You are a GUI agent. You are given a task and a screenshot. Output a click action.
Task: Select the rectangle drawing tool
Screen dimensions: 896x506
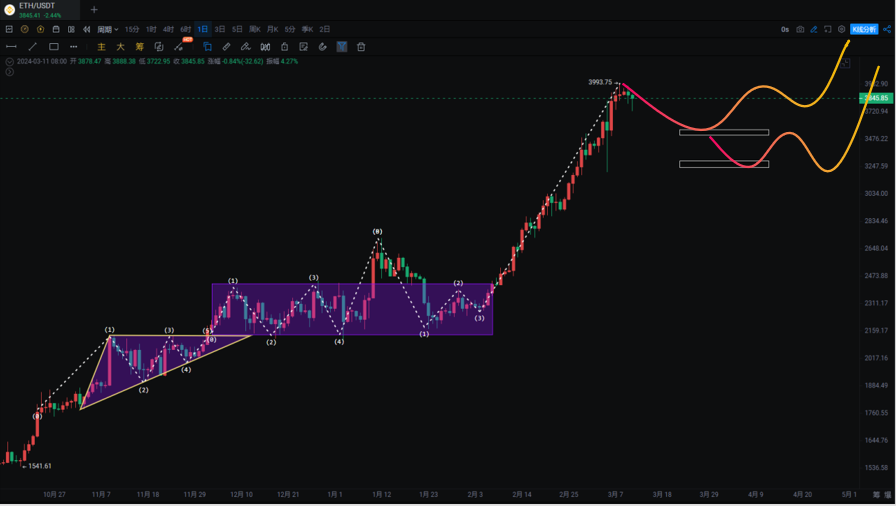(x=54, y=47)
